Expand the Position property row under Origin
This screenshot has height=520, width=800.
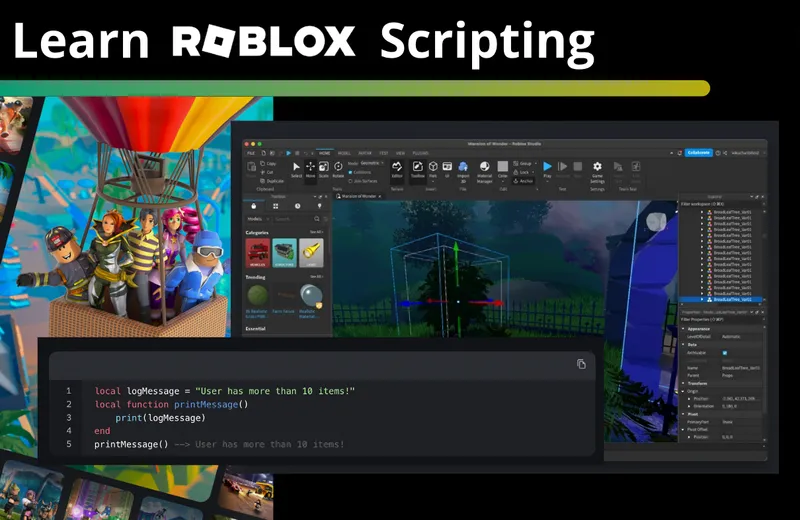click(689, 399)
